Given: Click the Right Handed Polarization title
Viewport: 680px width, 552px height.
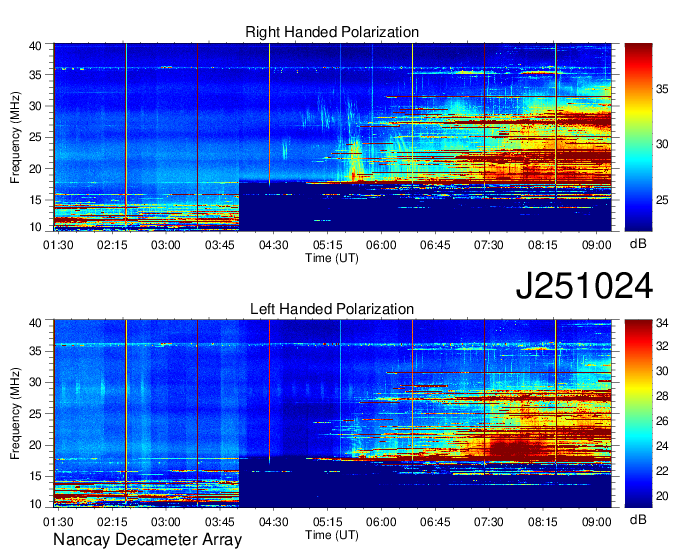Looking at the screenshot, I should pos(332,33).
